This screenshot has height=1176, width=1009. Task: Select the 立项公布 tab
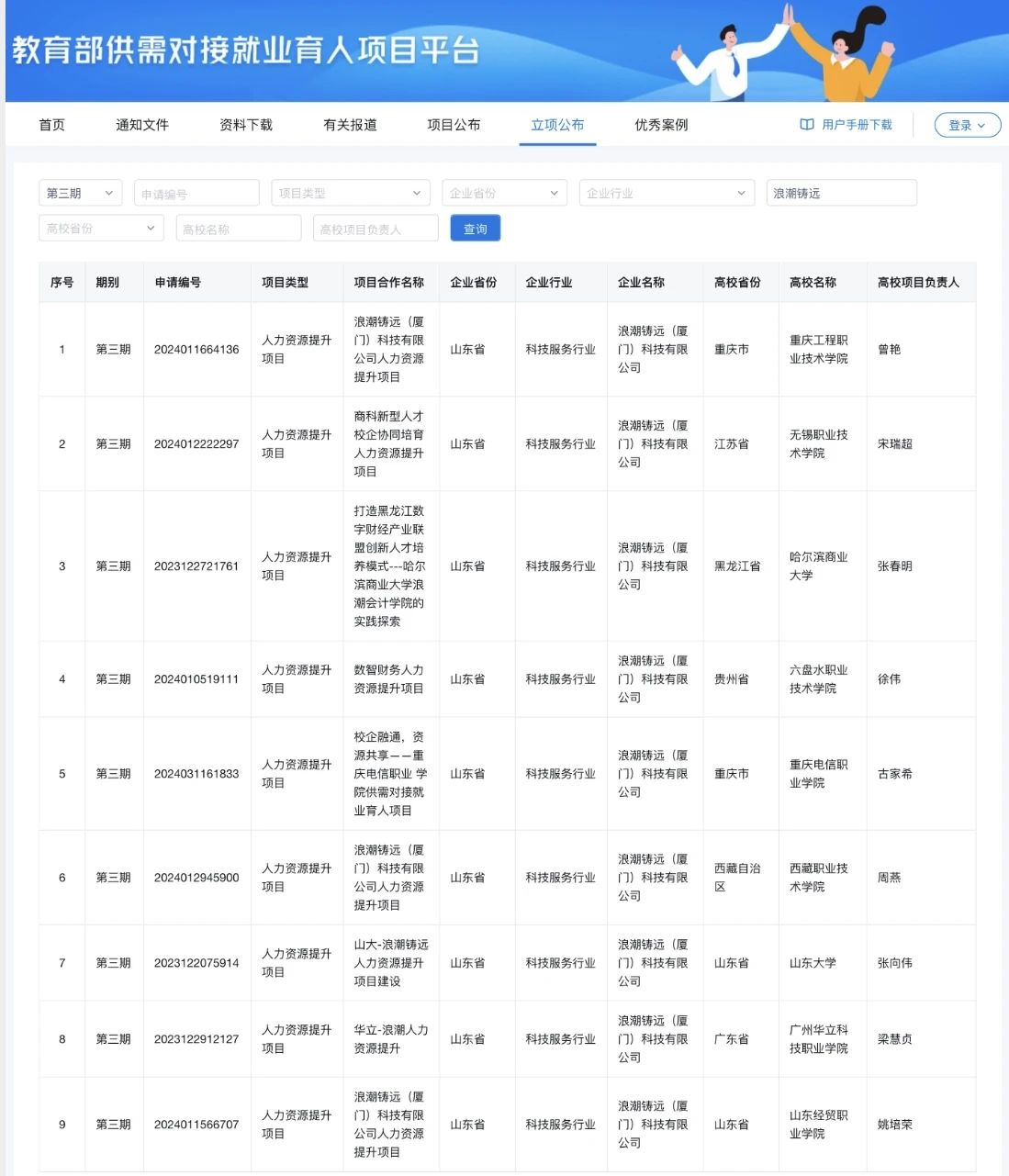click(557, 125)
